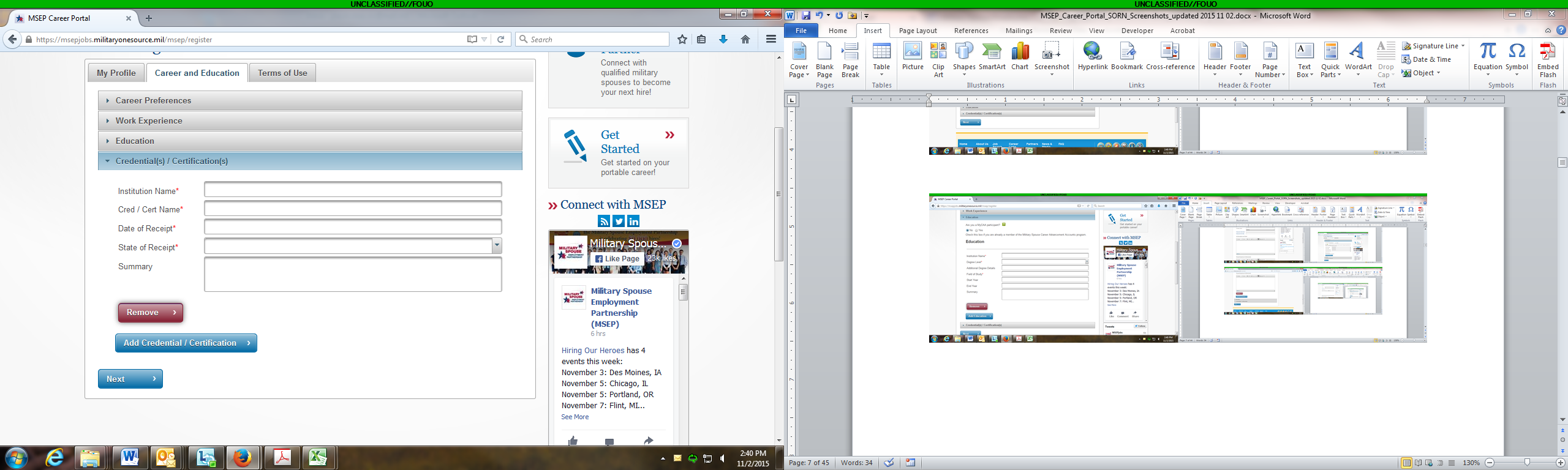The width and height of the screenshot is (1568, 470).
Task: Insert Date & Time in Word
Action: 1427,59
